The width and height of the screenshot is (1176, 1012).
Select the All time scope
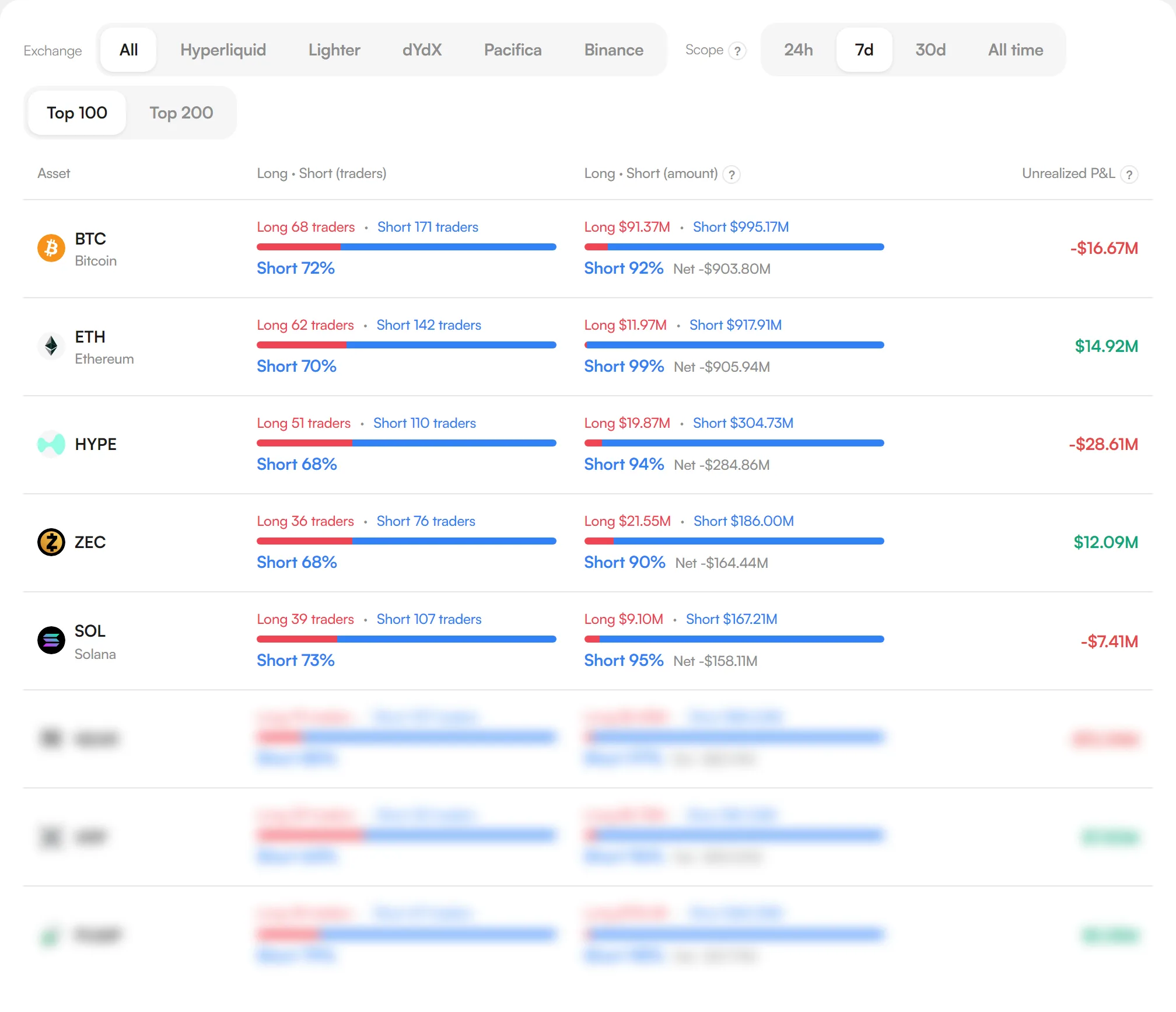[x=1016, y=50]
